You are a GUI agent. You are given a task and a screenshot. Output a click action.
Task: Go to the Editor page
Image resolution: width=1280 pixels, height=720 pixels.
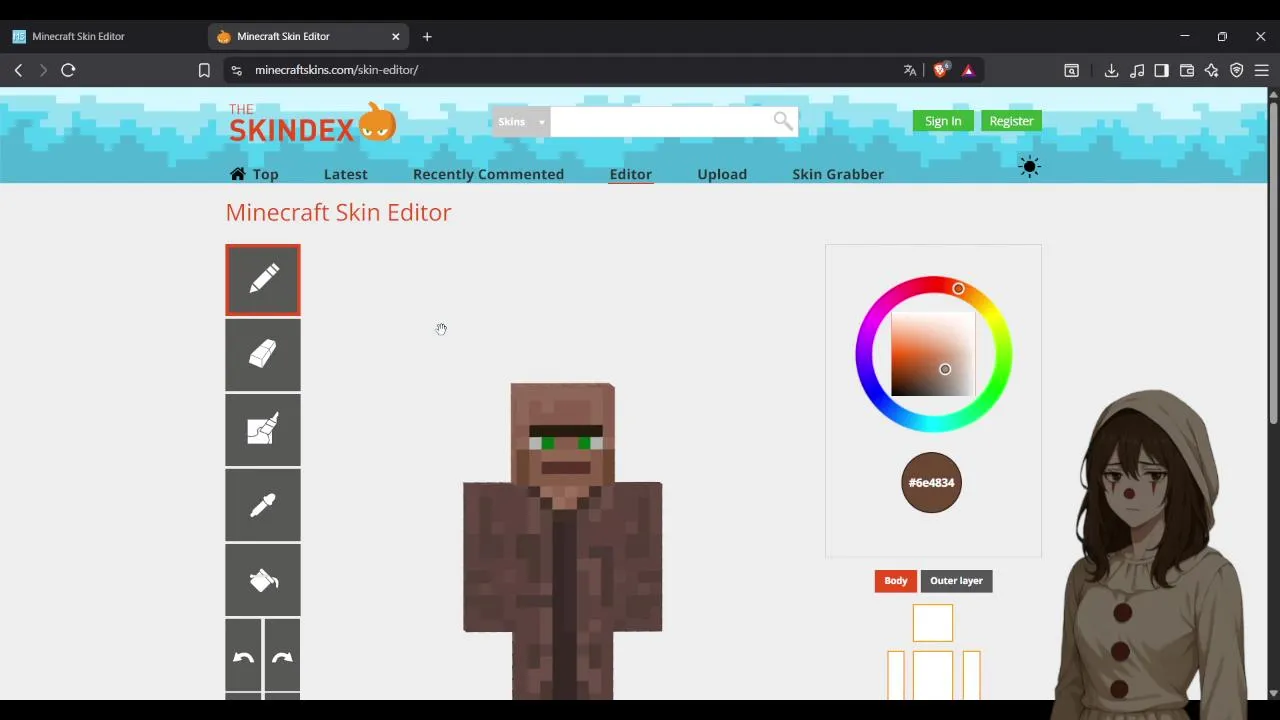click(630, 174)
